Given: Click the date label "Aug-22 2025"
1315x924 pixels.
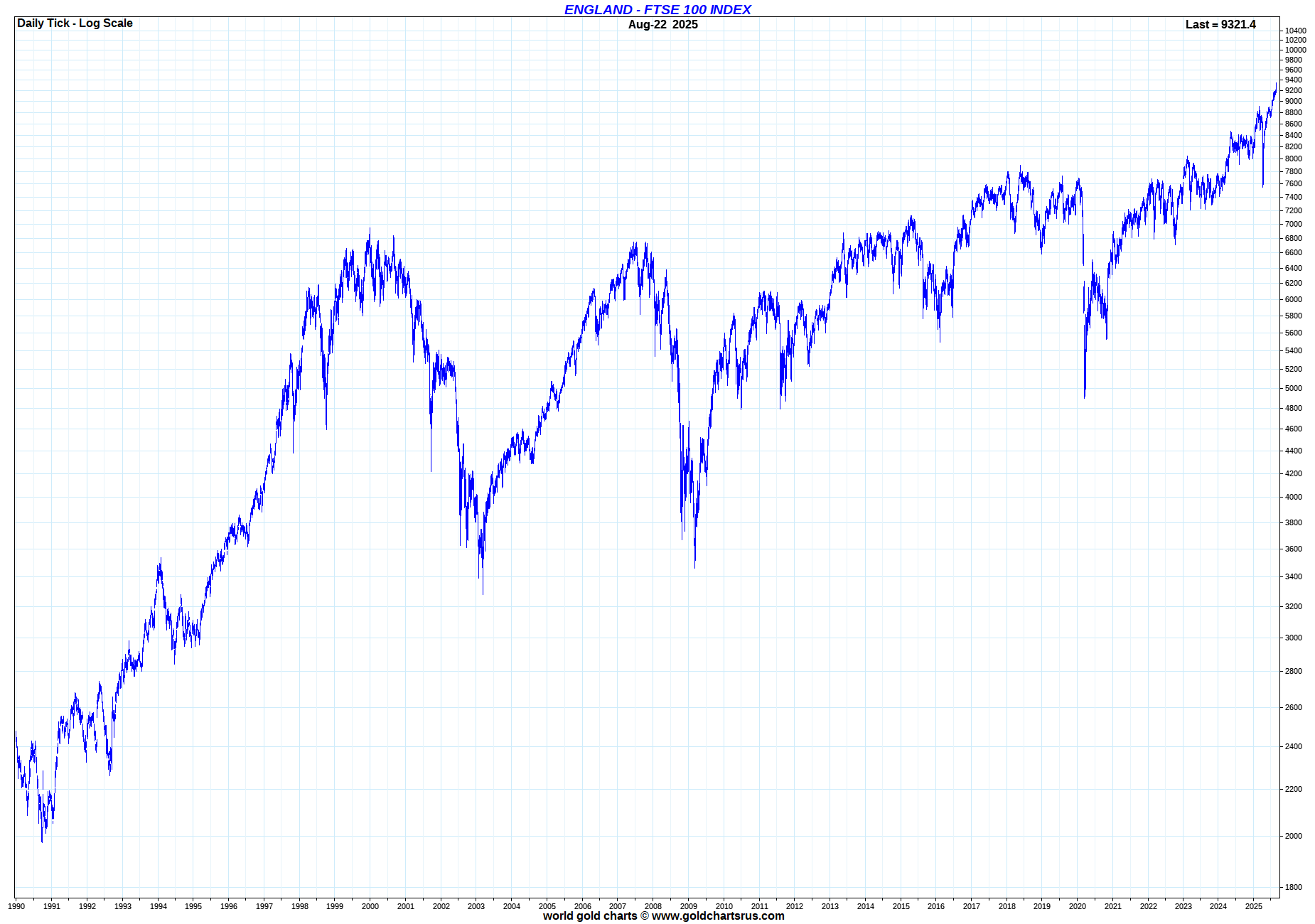Looking at the screenshot, I should point(663,25).
